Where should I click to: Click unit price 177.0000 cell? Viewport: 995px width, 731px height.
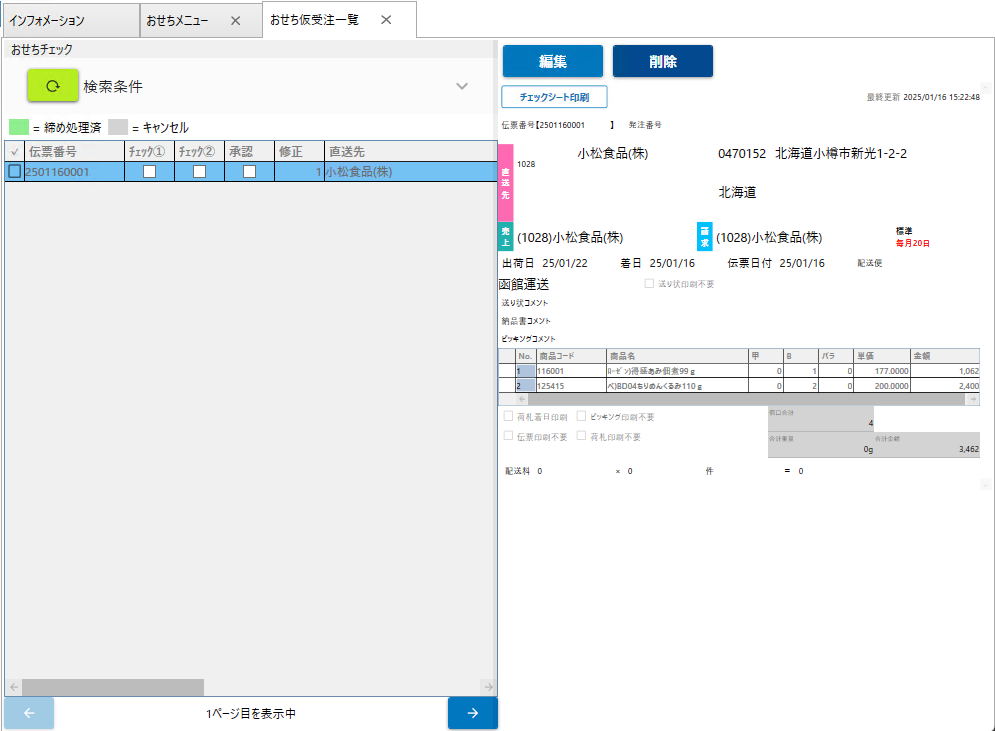(x=881, y=371)
